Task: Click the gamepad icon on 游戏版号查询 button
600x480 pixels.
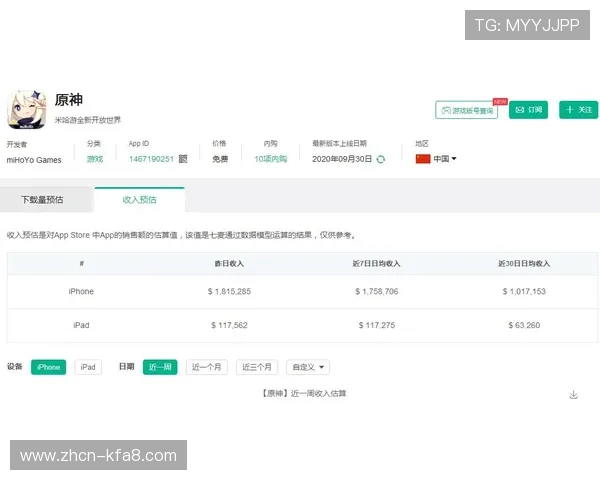Action: (446, 110)
